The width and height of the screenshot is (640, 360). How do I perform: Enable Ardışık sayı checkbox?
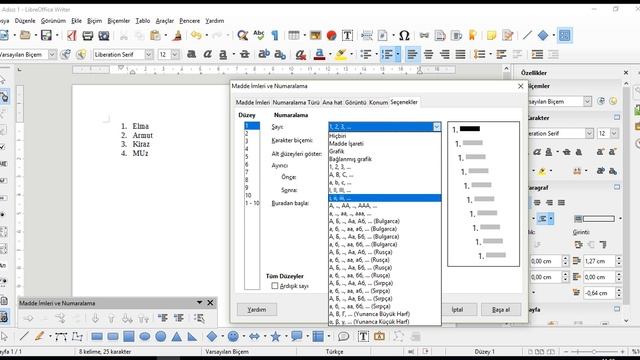click(275, 286)
